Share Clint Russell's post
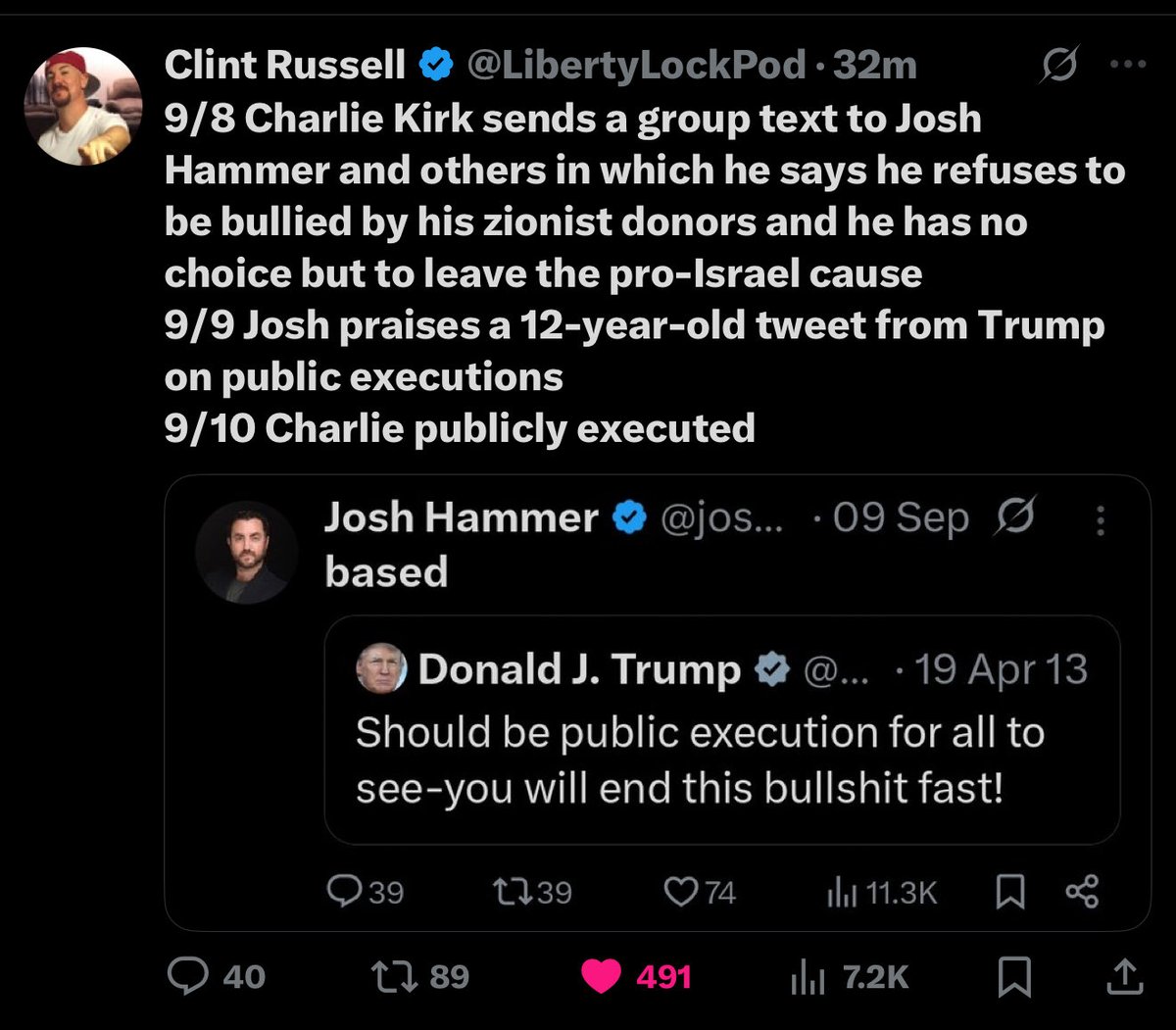The image size is (1176, 1030). [1124, 974]
